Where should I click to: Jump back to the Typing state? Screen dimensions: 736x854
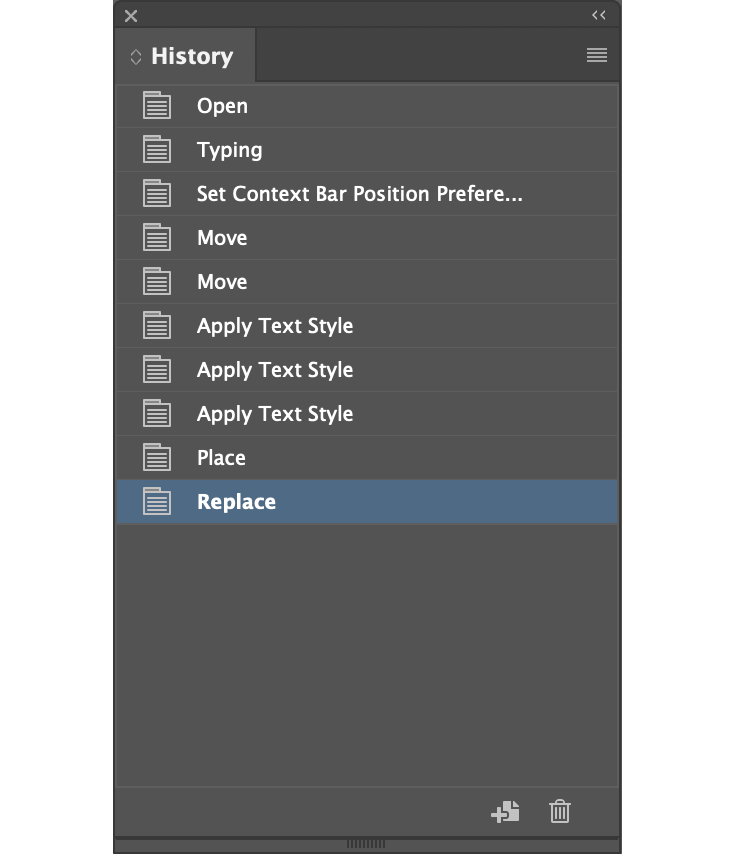tap(229, 150)
